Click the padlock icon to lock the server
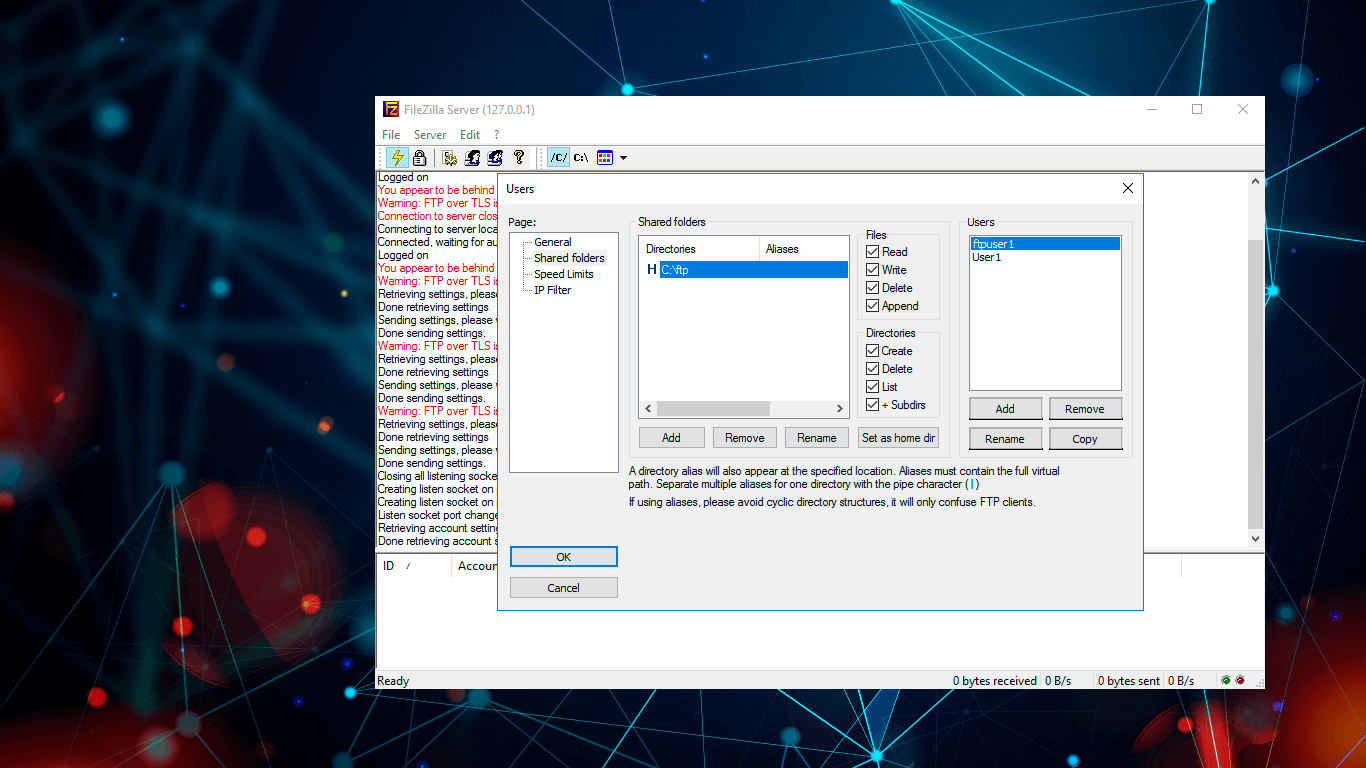Screen dimensions: 1366x768 pos(420,157)
